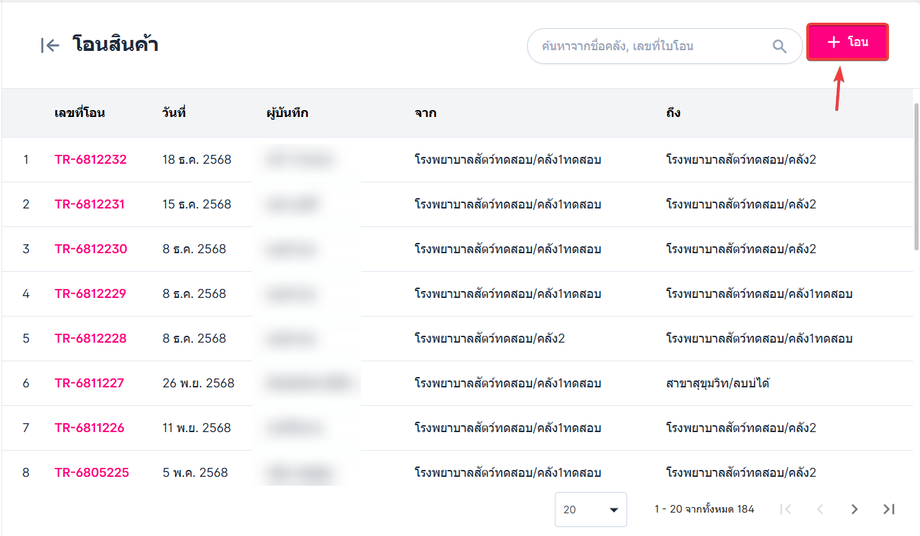Click the vertical scrollbar on the table

(916, 177)
